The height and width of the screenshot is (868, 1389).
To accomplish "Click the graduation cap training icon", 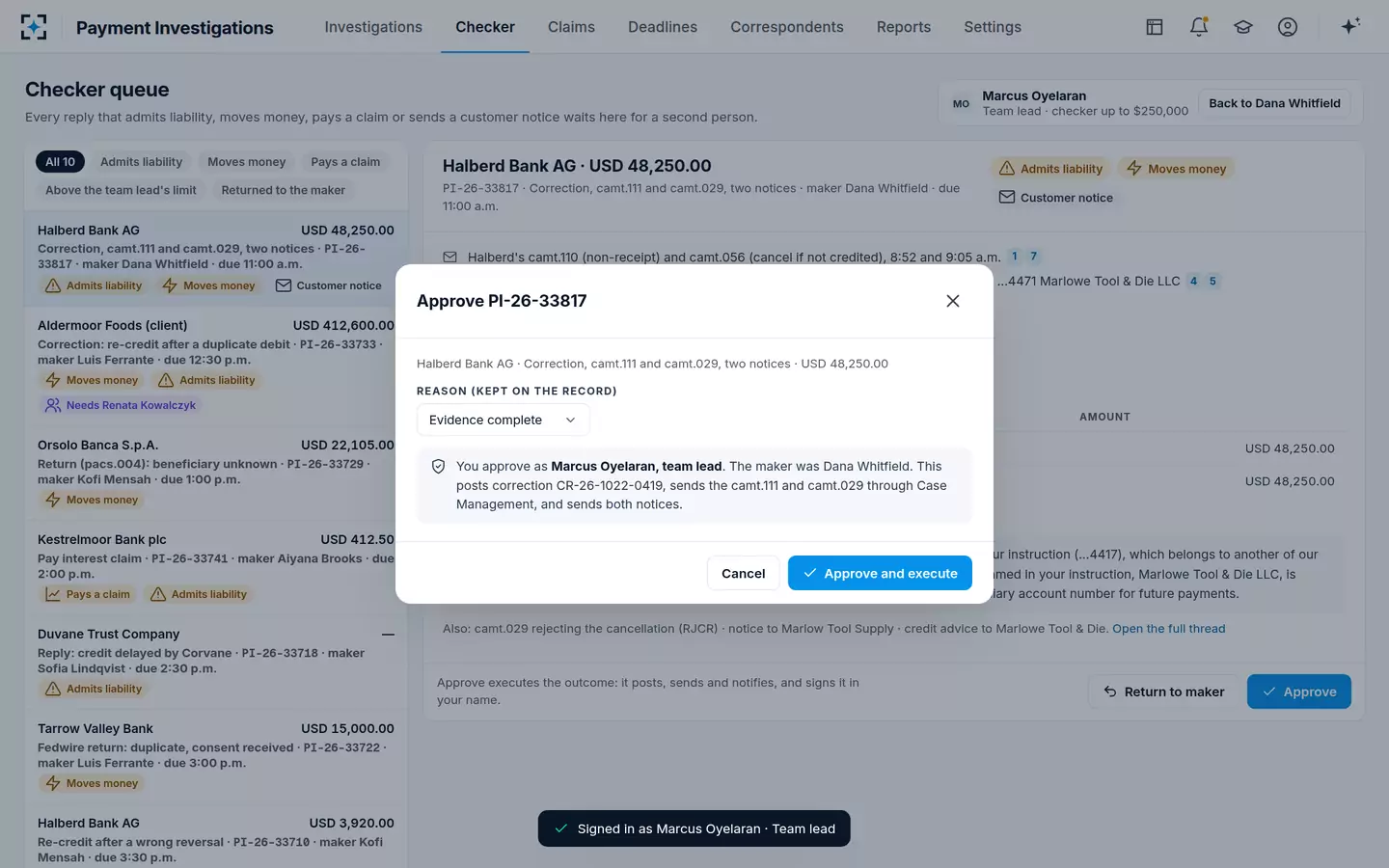I will coord(1243,27).
